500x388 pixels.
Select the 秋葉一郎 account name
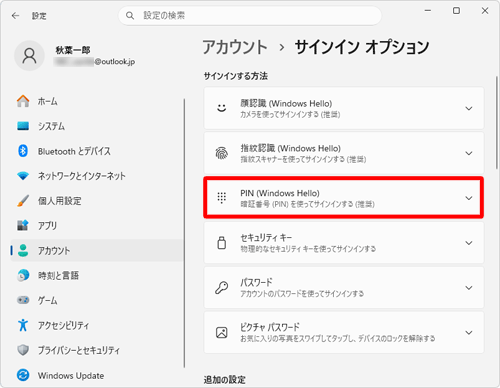click(x=73, y=50)
